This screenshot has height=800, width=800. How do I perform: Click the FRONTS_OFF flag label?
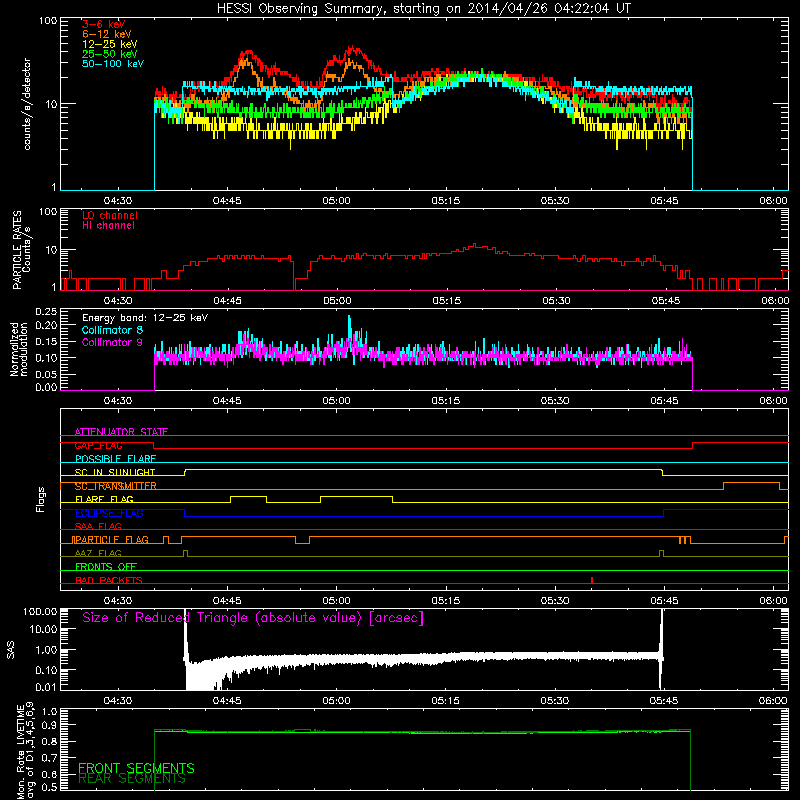[x=106, y=566]
